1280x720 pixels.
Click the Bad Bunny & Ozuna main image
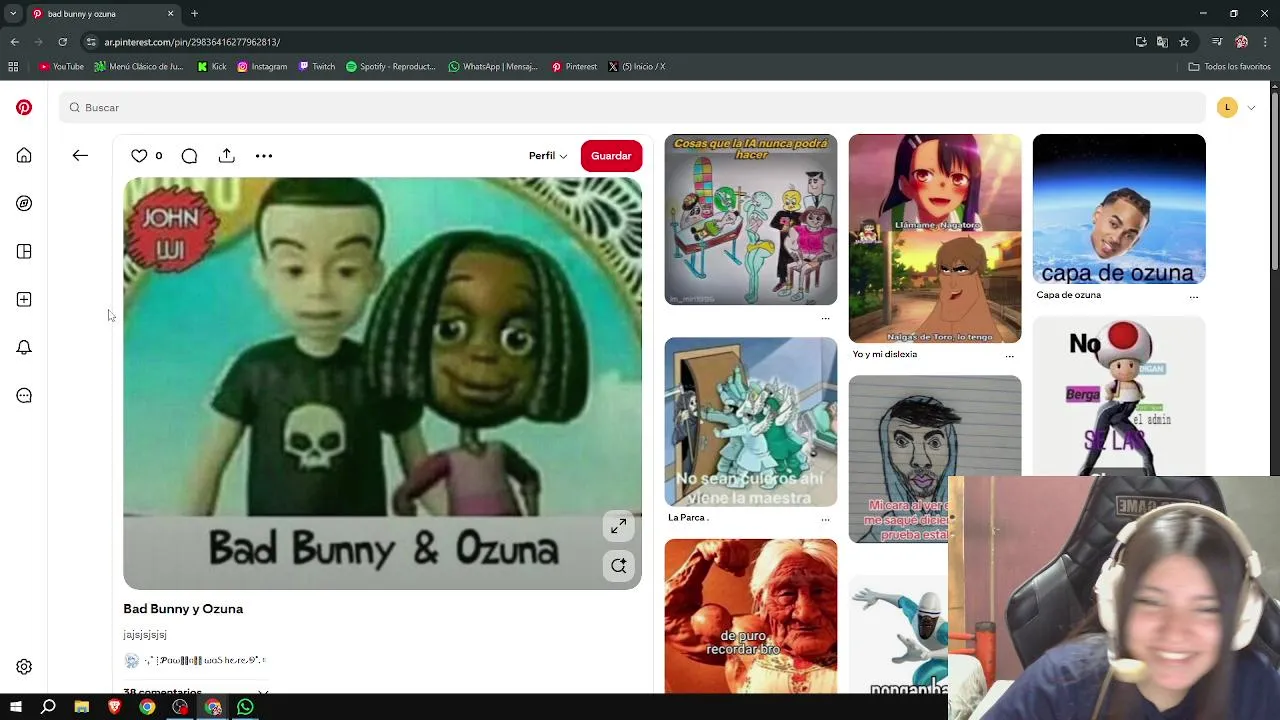pyautogui.click(x=382, y=383)
